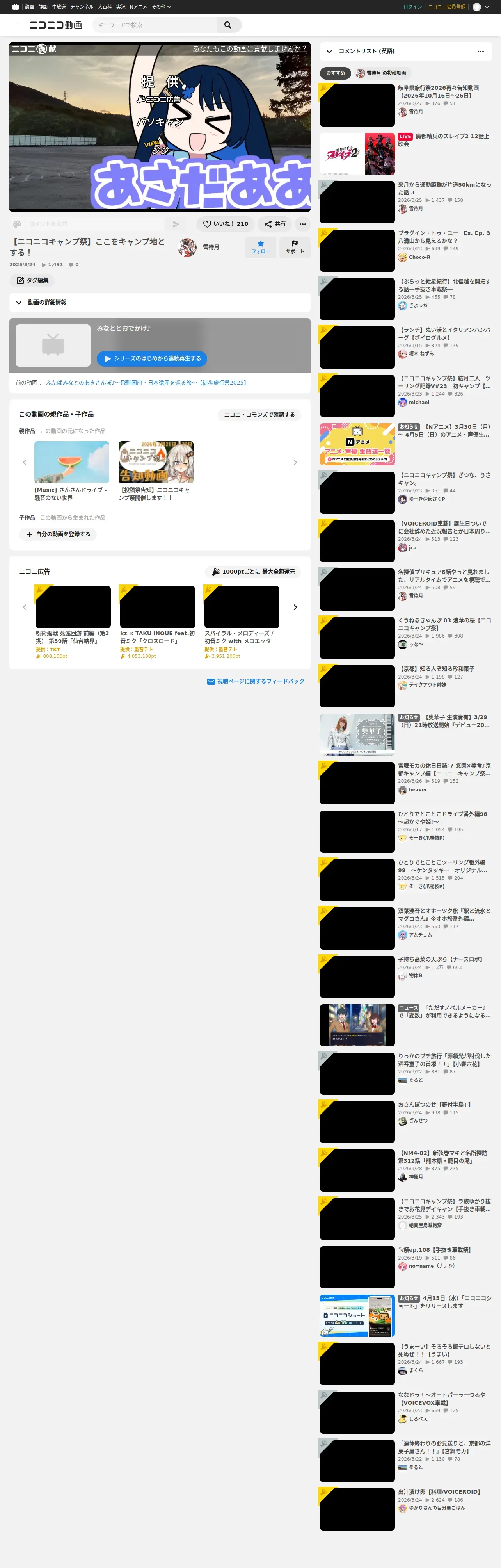Open parent work さんさんドライブ thumbnail

pyautogui.click(x=72, y=463)
